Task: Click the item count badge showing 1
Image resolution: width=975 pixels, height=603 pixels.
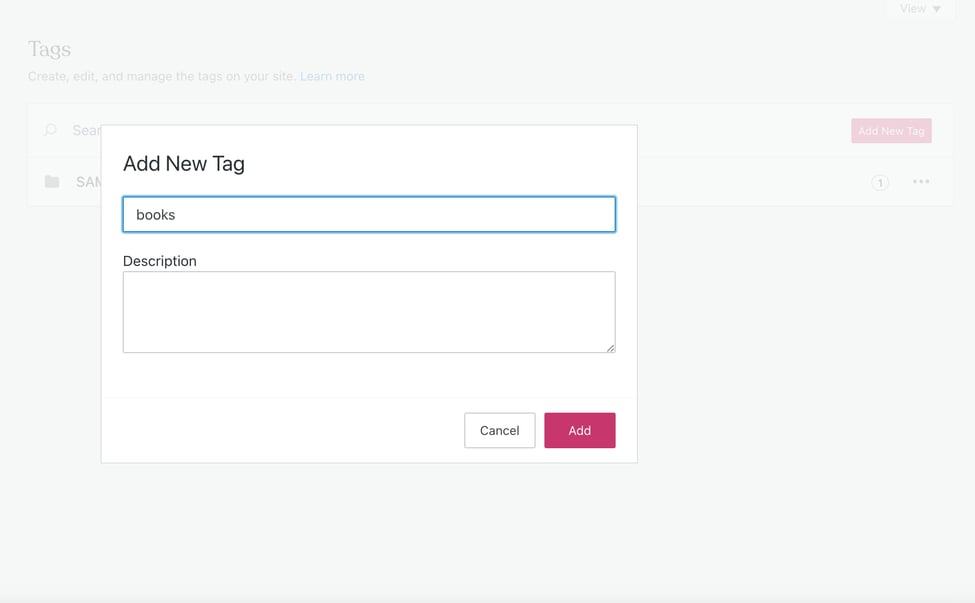Action: (x=880, y=181)
